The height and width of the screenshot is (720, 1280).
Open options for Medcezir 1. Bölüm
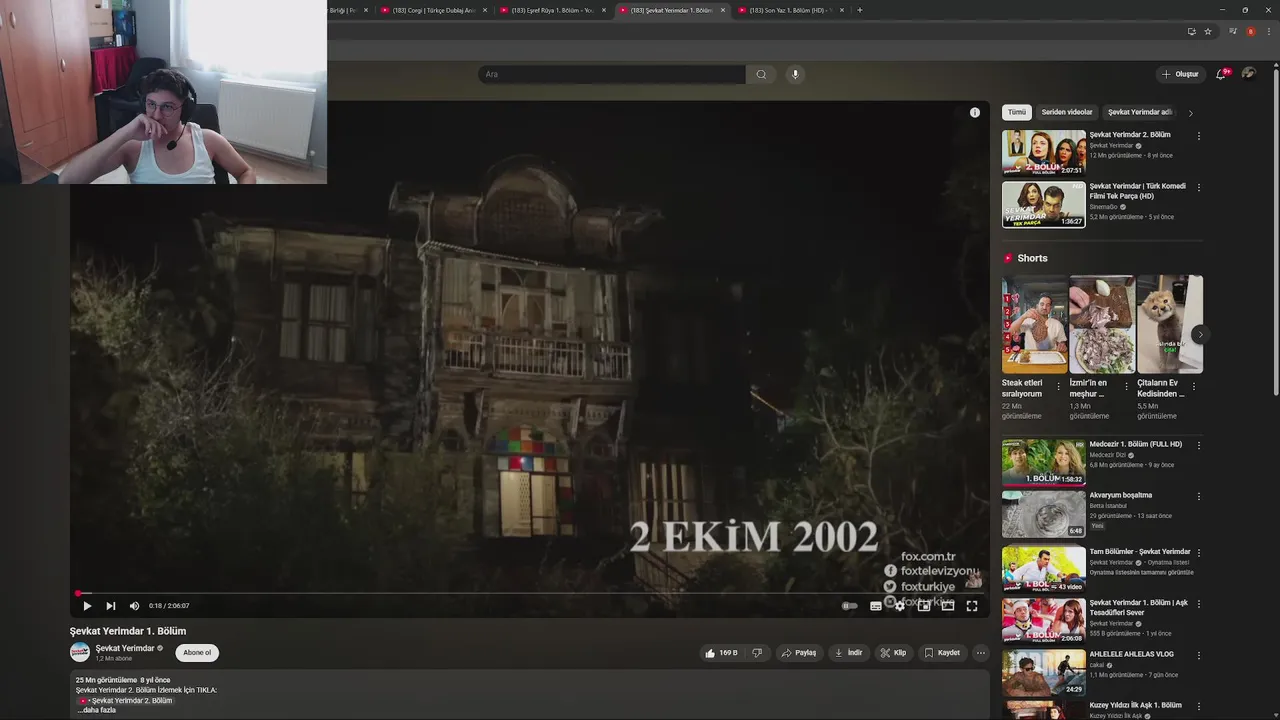[1199, 445]
